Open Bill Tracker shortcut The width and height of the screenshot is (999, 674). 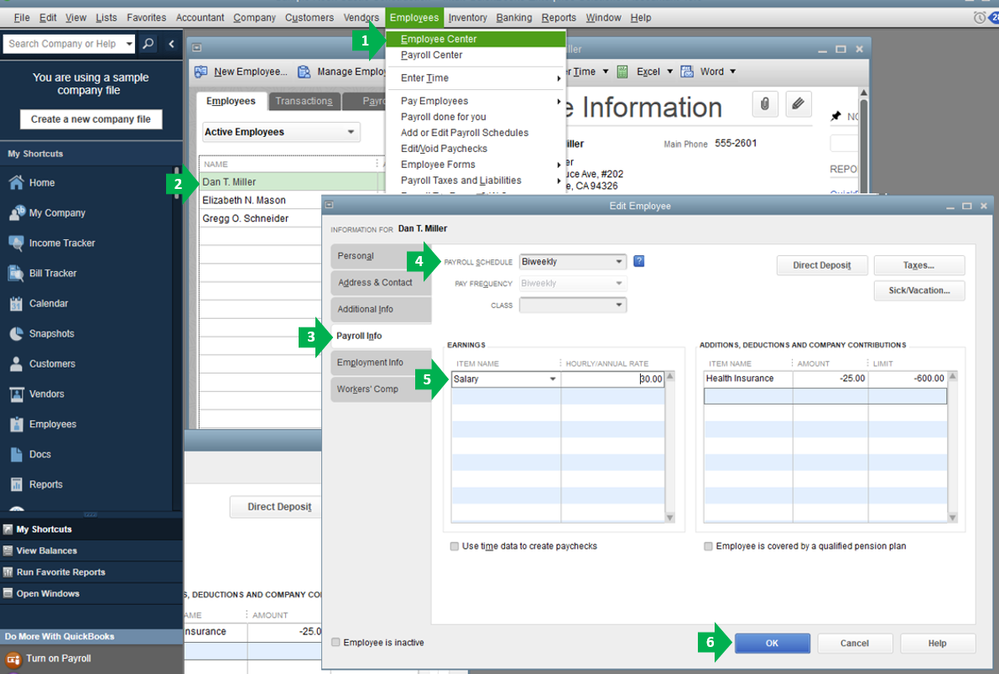[x=52, y=273]
